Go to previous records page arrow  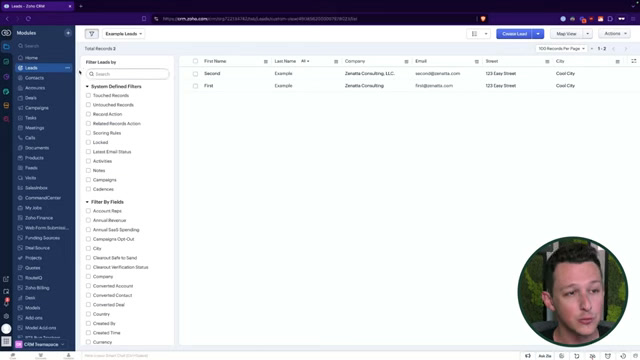coord(613,49)
